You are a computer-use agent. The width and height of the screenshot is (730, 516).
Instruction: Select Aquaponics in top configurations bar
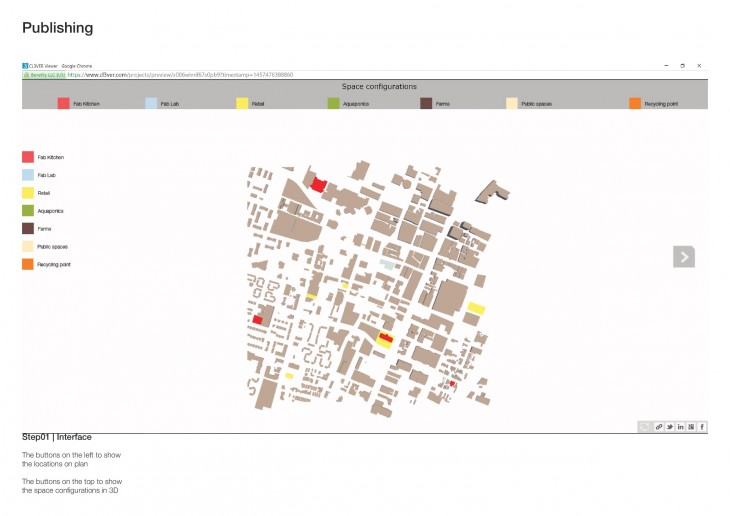[x=334, y=103]
